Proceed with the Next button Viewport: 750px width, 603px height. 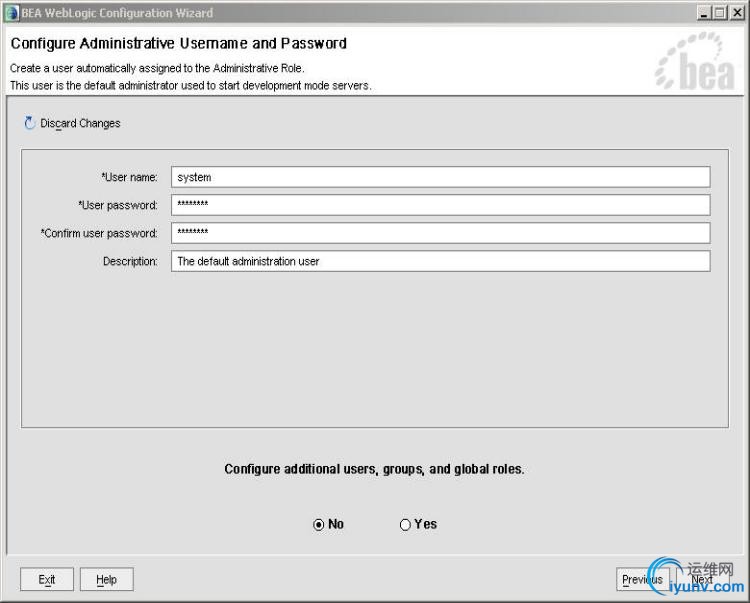pyautogui.click(x=702, y=579)
